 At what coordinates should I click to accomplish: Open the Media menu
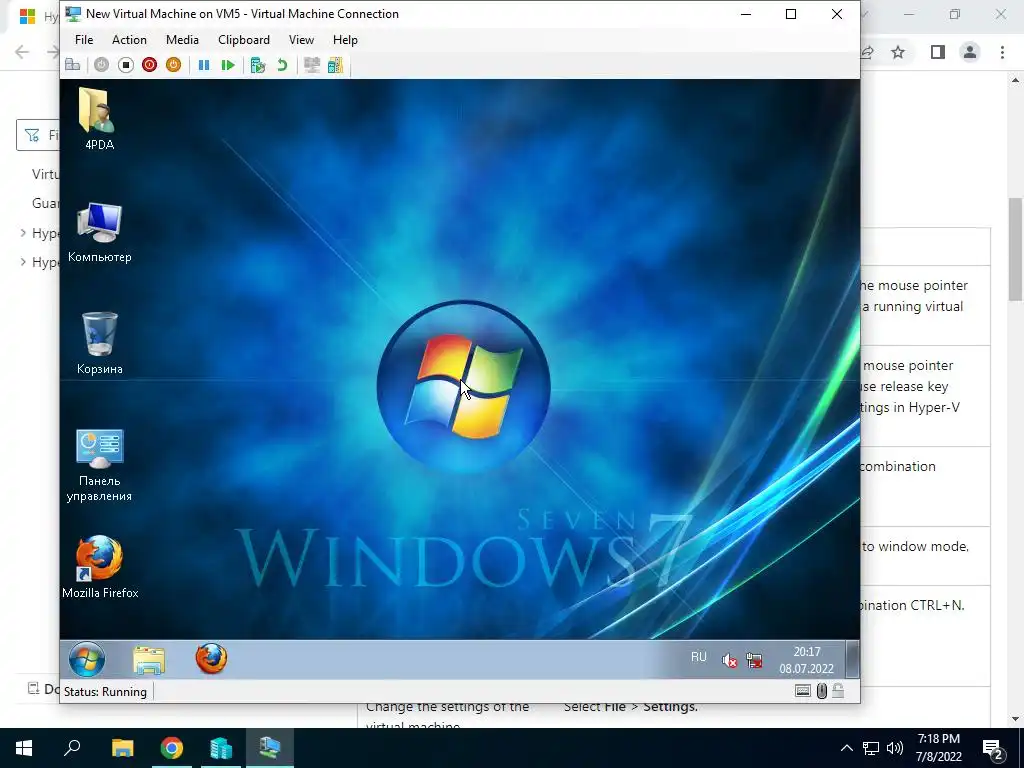182,40
